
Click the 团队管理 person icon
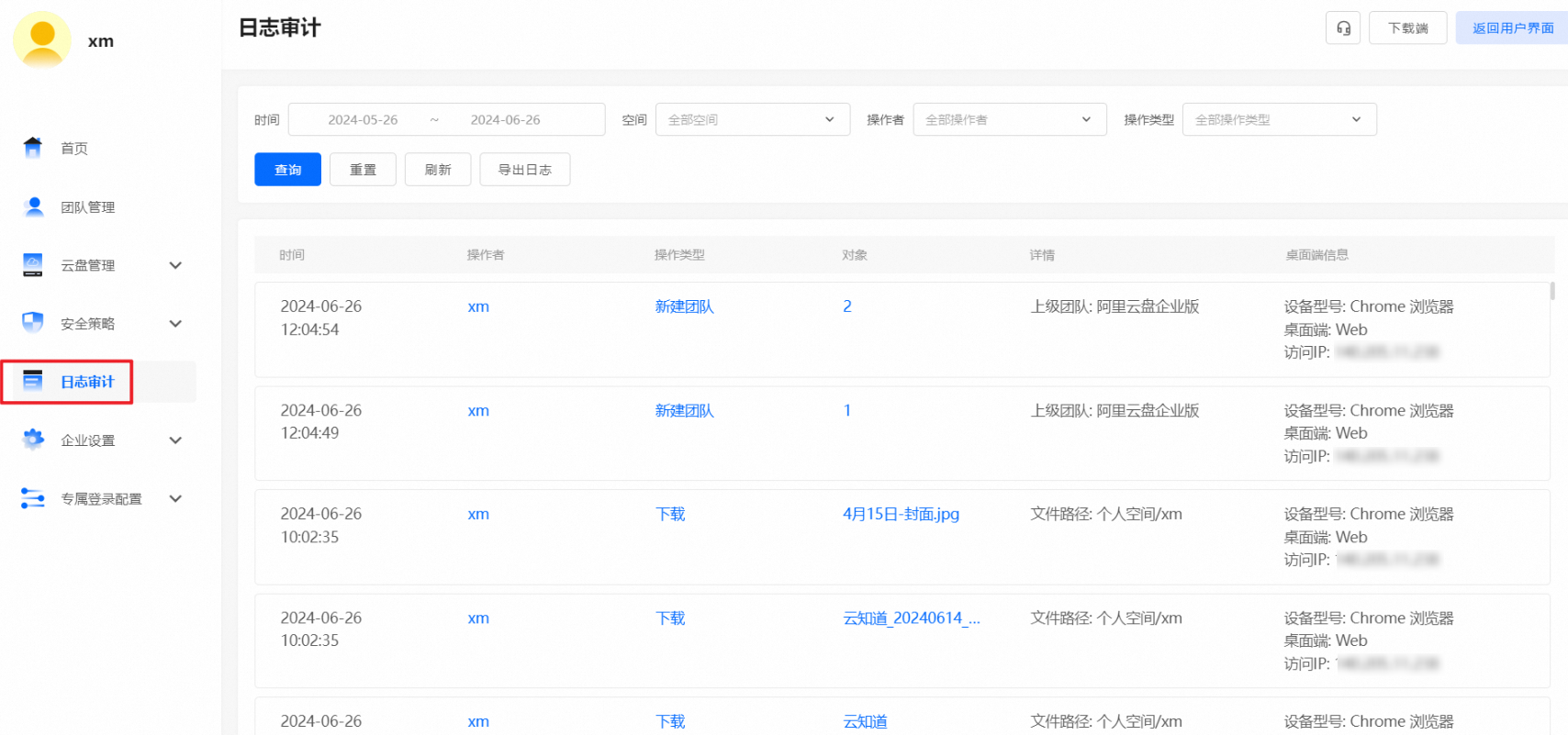pyautogui.click(x=34, y=207)
